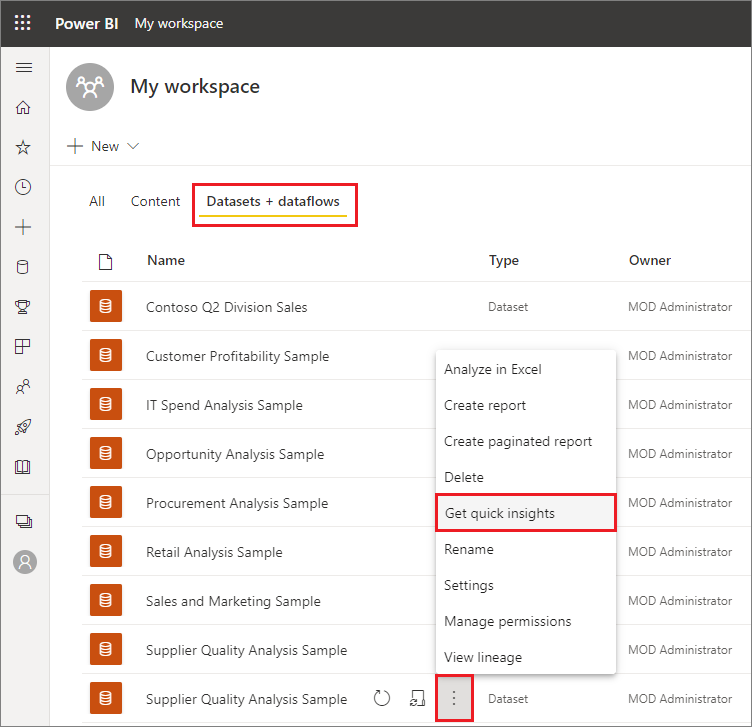Open Recent clock icon in sidebar
Viewport: 752px width, 727px height.
tap(24, 187)
